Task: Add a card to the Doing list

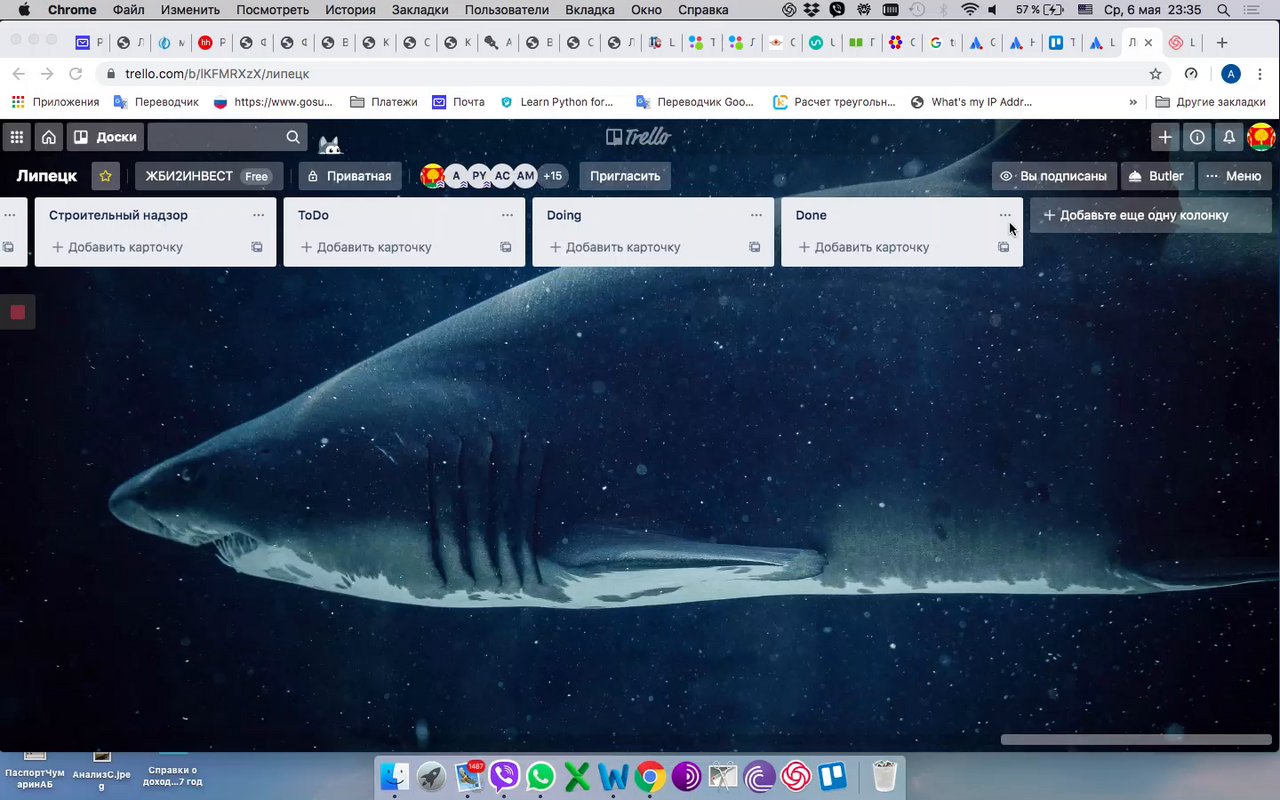Action: tap(615, 247)
